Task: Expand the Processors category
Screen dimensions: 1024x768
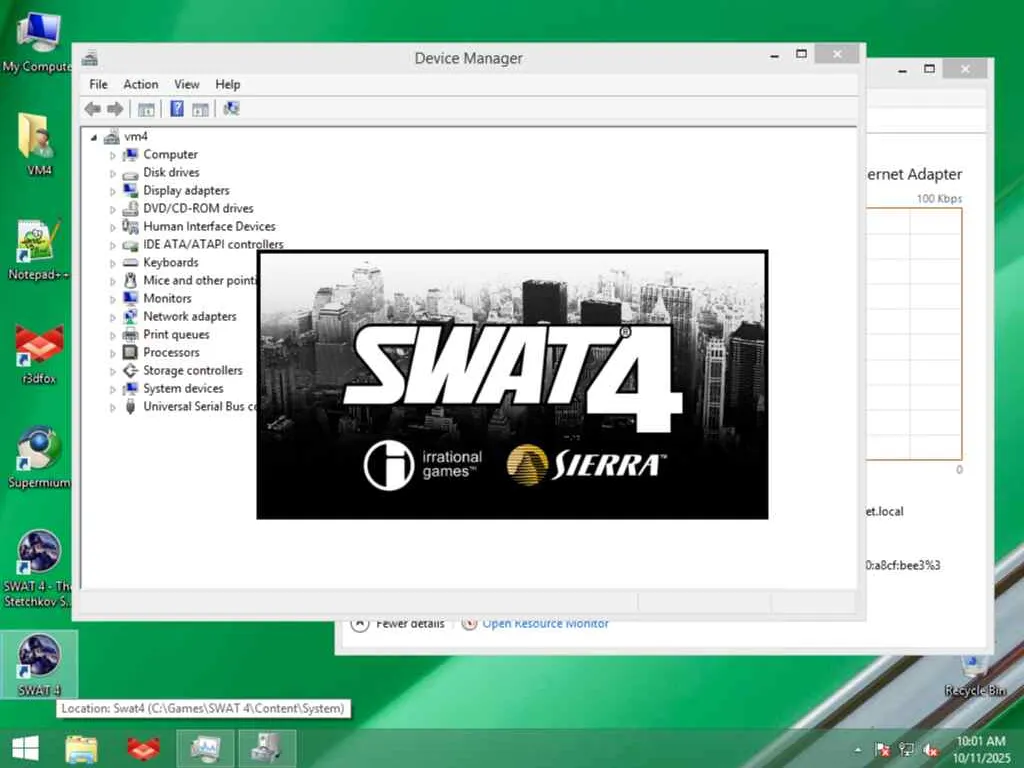Action: [x=112, y=353]
